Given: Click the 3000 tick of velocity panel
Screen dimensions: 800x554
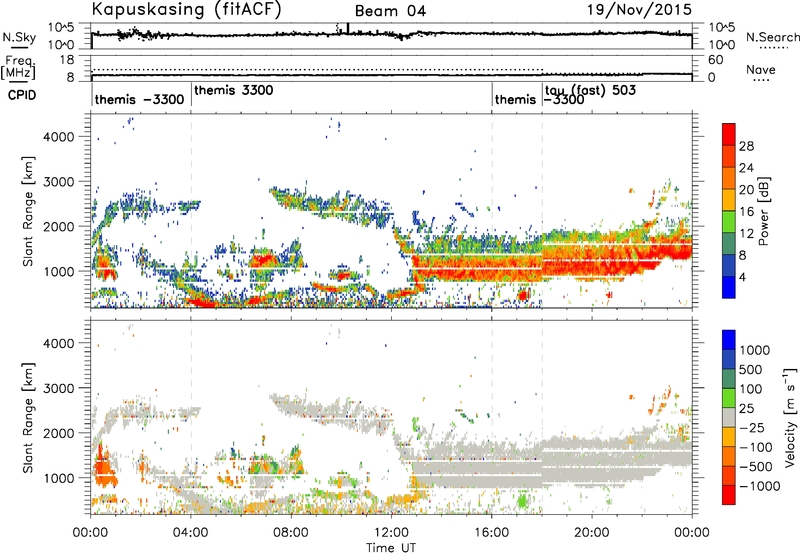Looking at the screenshot, I should coord(59,388).
